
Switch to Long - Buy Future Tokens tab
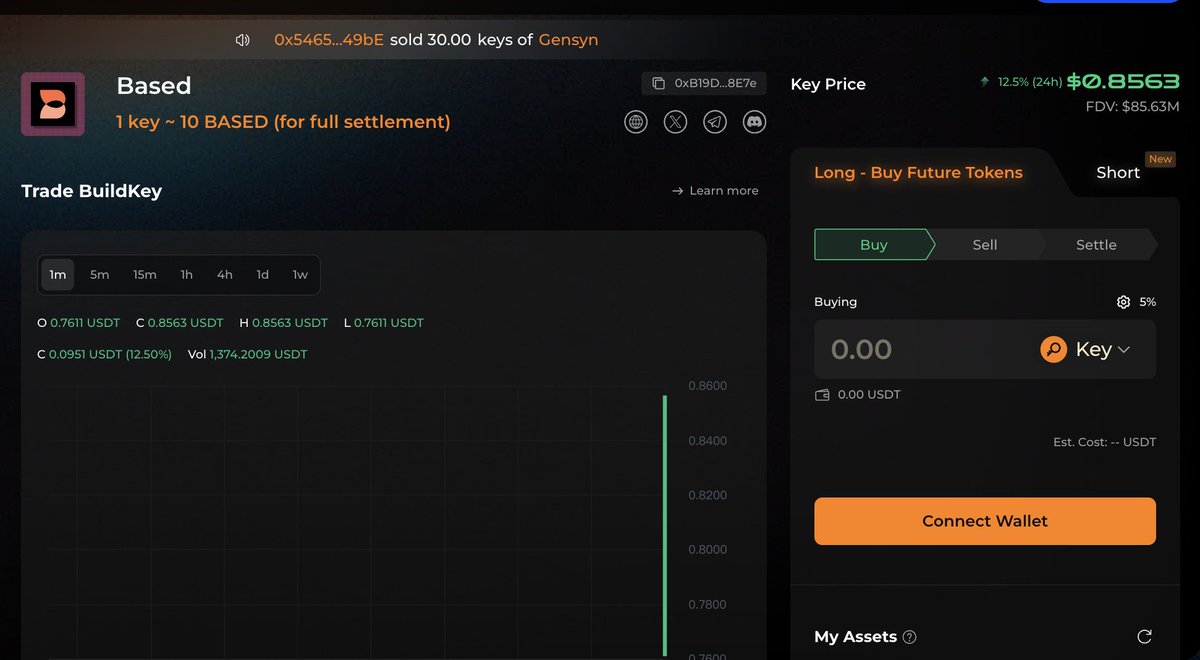click(918, 173)
